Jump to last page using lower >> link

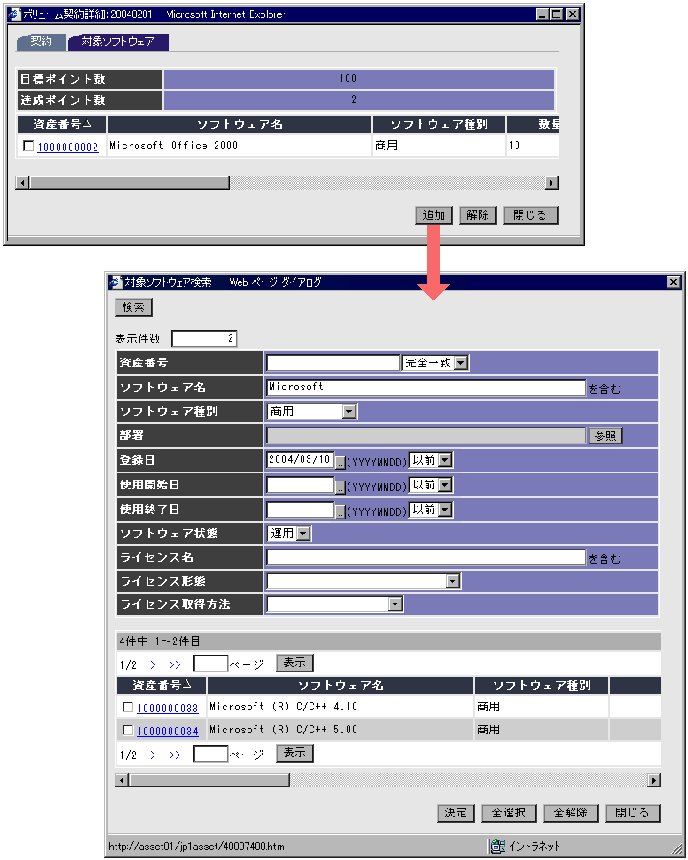pos(174,755)
